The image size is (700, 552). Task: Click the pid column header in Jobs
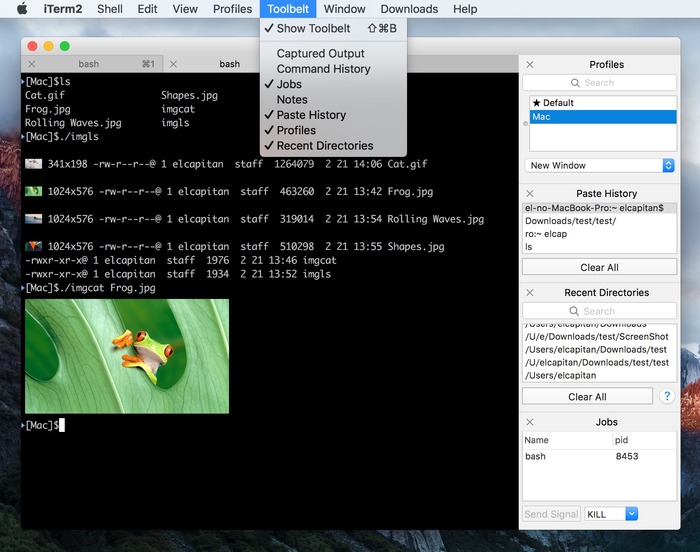point(645,440)
